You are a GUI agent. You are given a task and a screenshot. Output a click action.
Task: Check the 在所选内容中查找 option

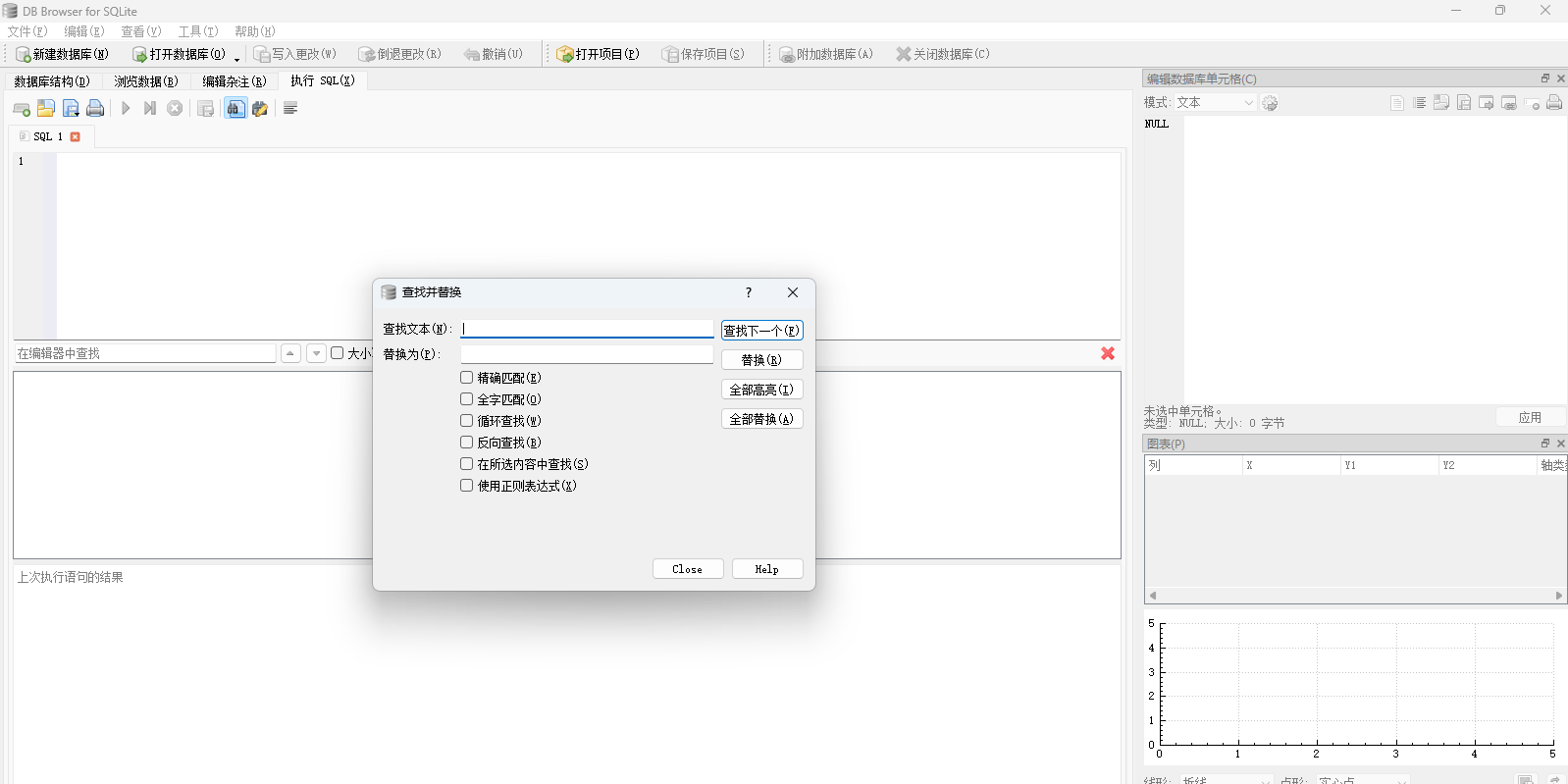coord(467,464)
